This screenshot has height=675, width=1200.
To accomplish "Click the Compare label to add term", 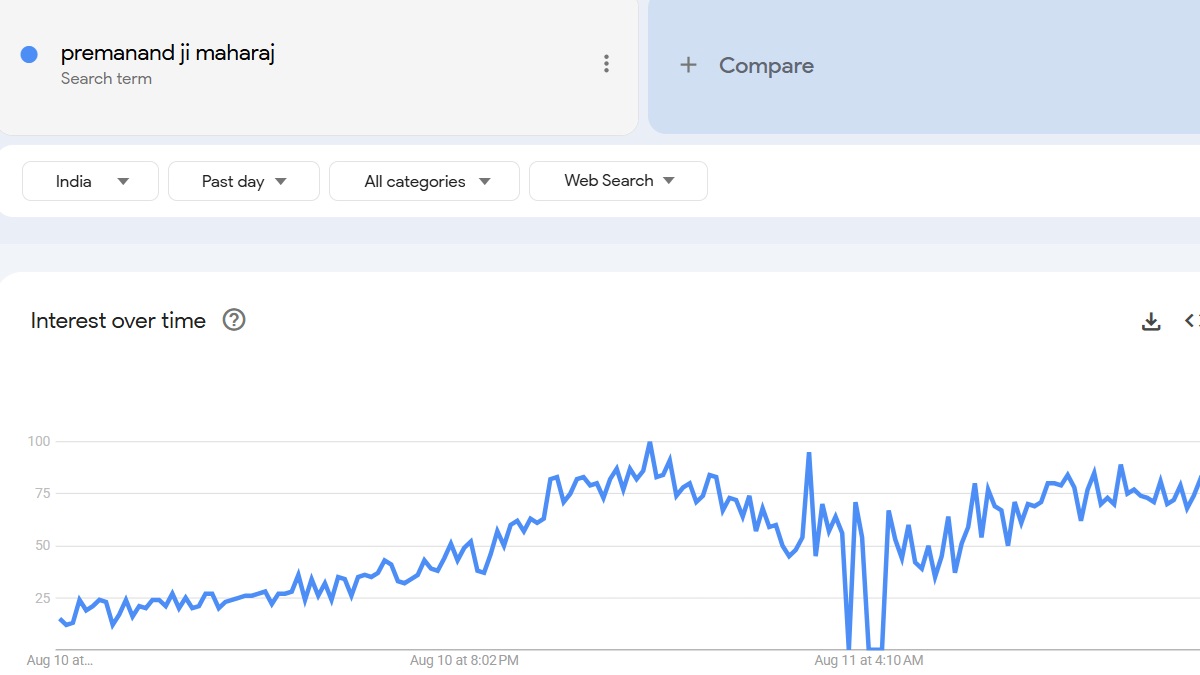I will tap(766, 66).
